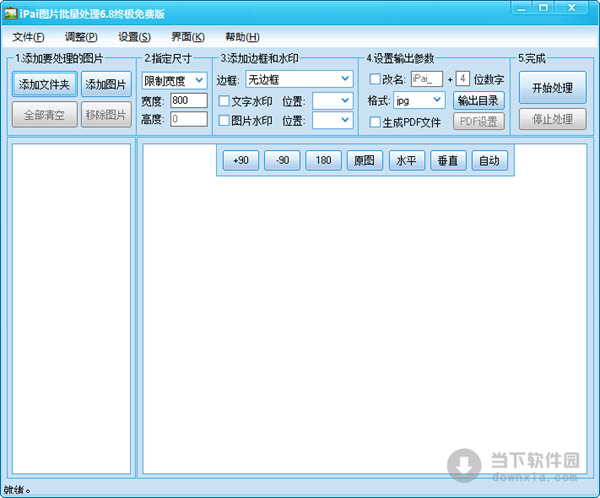Open the jpg output format dropdown
600x498 pixels.
click(x=420, y=100)
